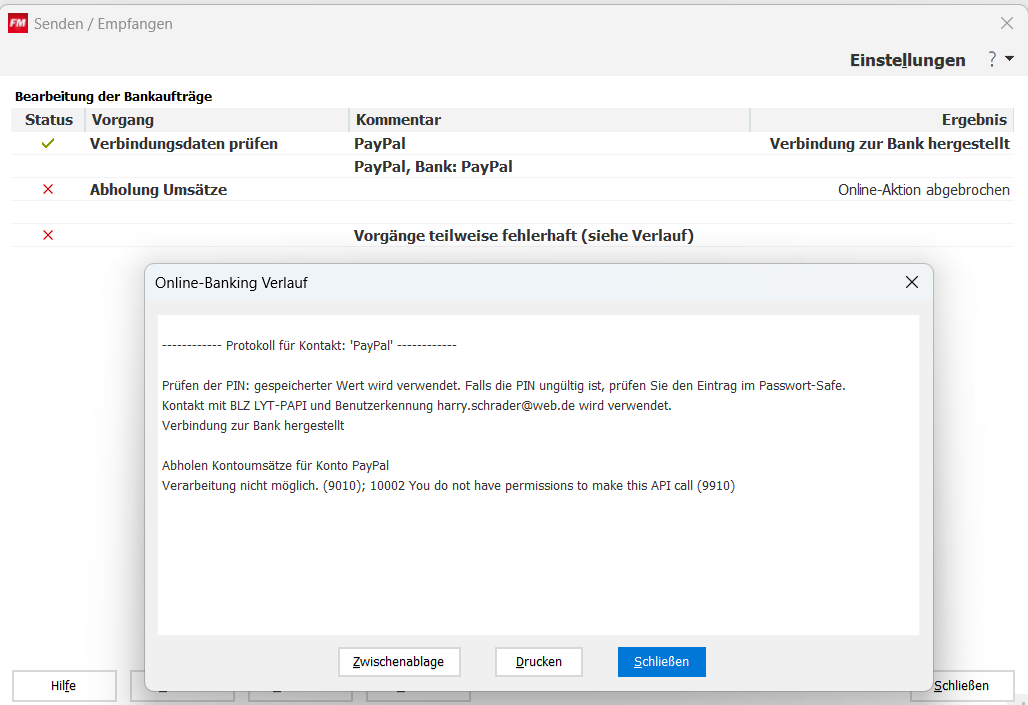This screenshot has width=1028, height=705.
Task: Click 'Online-Aktion abgebrochen' result cell
Action: click(x=924, y=190)
